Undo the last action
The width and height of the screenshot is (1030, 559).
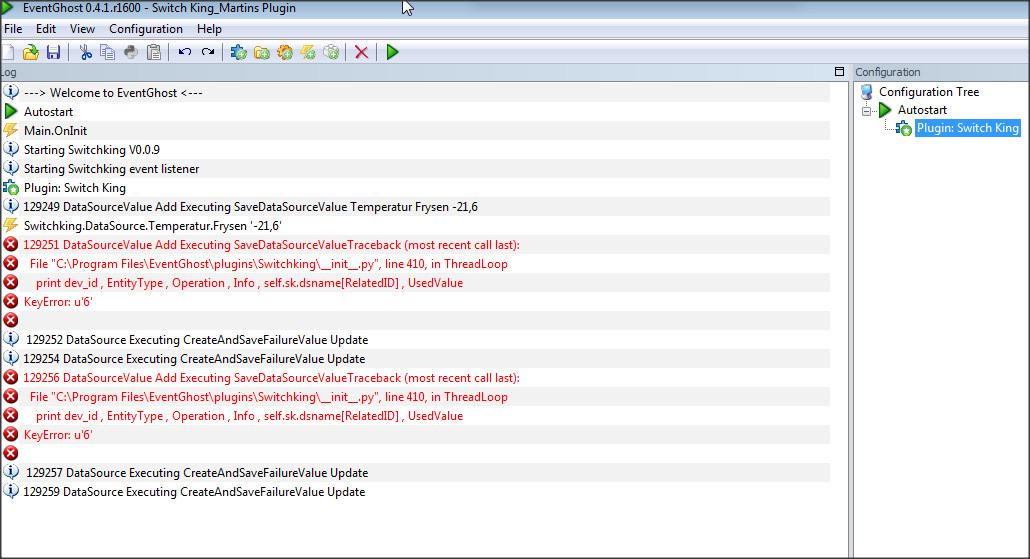185,53
